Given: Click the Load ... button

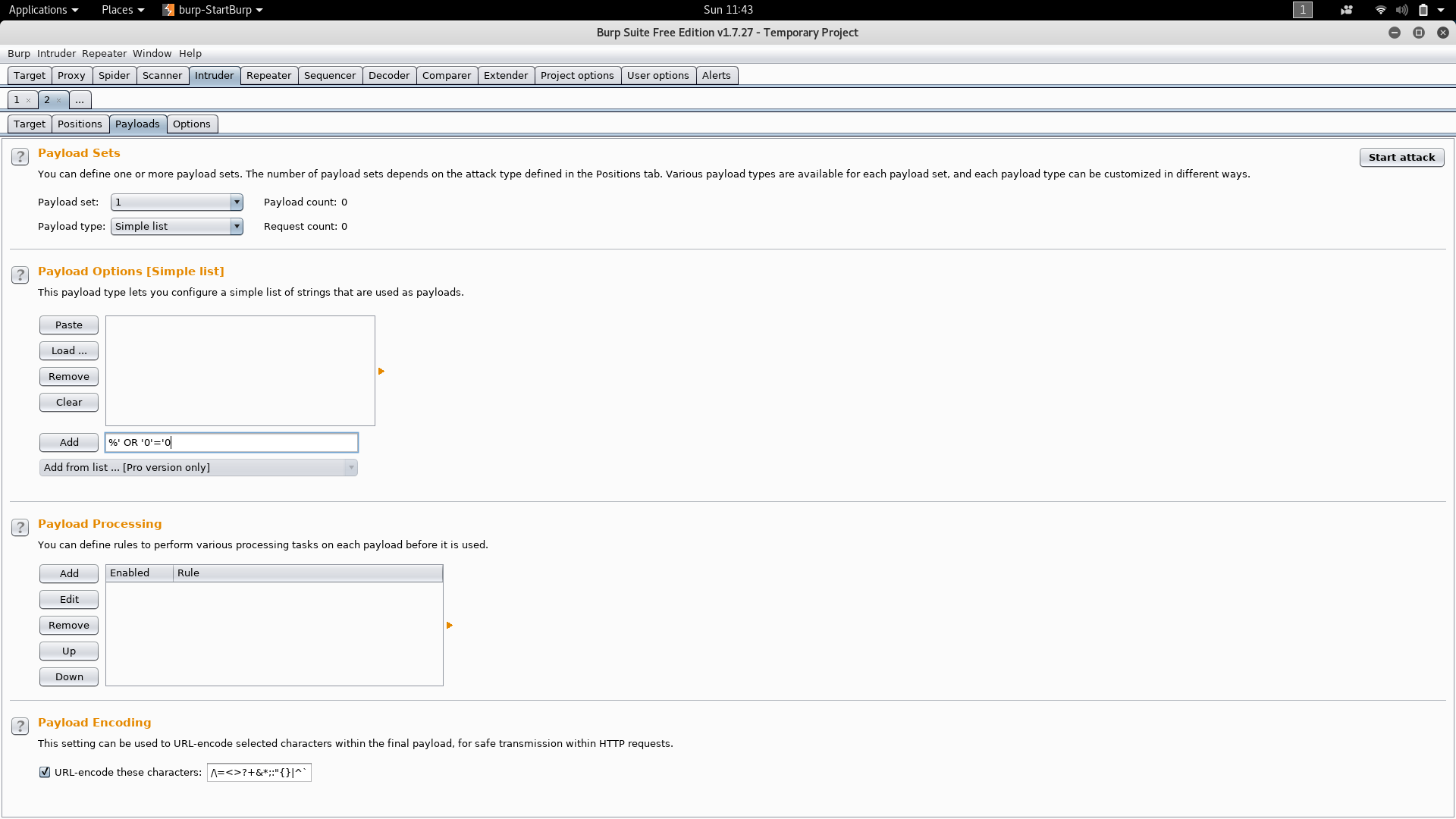Looking at the screenshot, I should click(x=69, y=350).
